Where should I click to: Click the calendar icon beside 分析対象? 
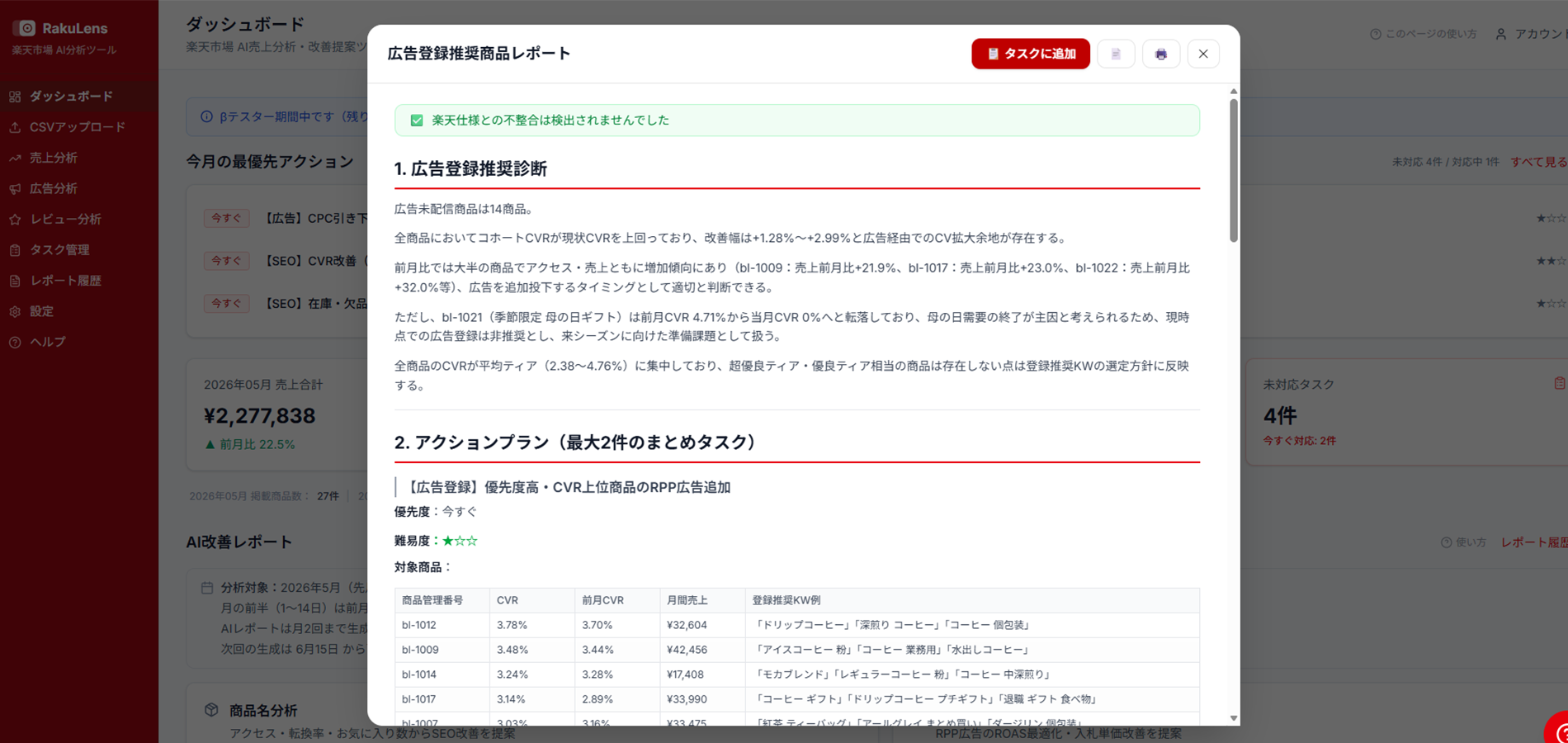pyautogui.click(x=207, y=588)
